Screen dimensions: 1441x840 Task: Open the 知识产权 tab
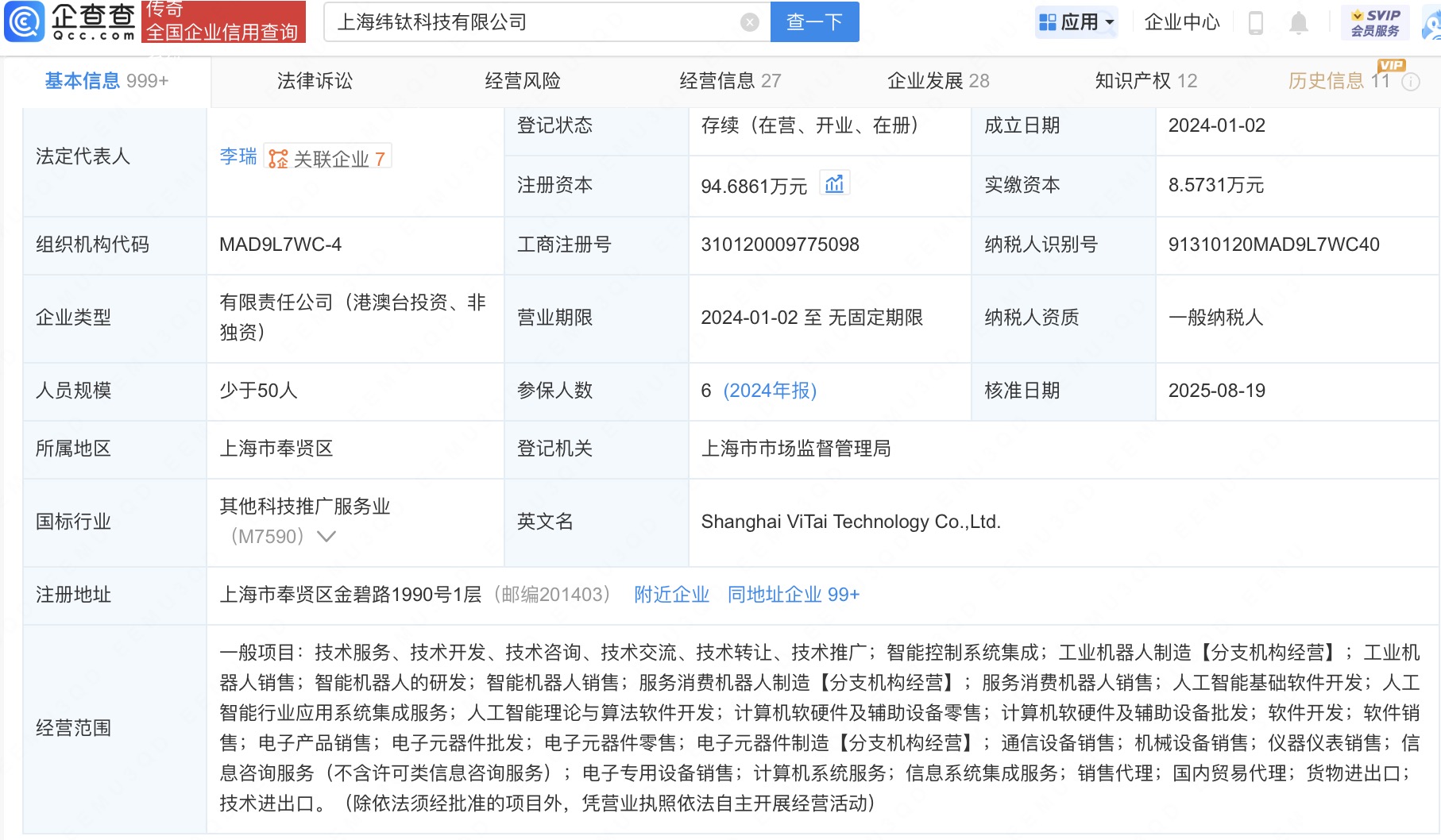(x=1145, y=81)
